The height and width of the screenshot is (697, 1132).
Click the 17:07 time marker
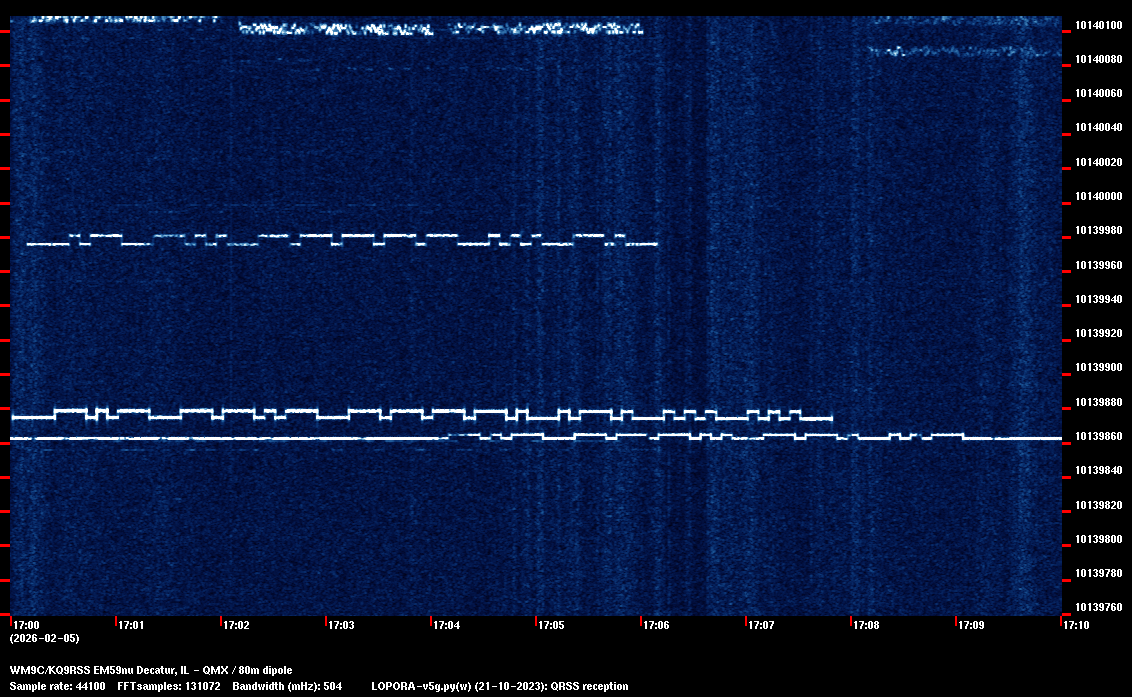761,626
